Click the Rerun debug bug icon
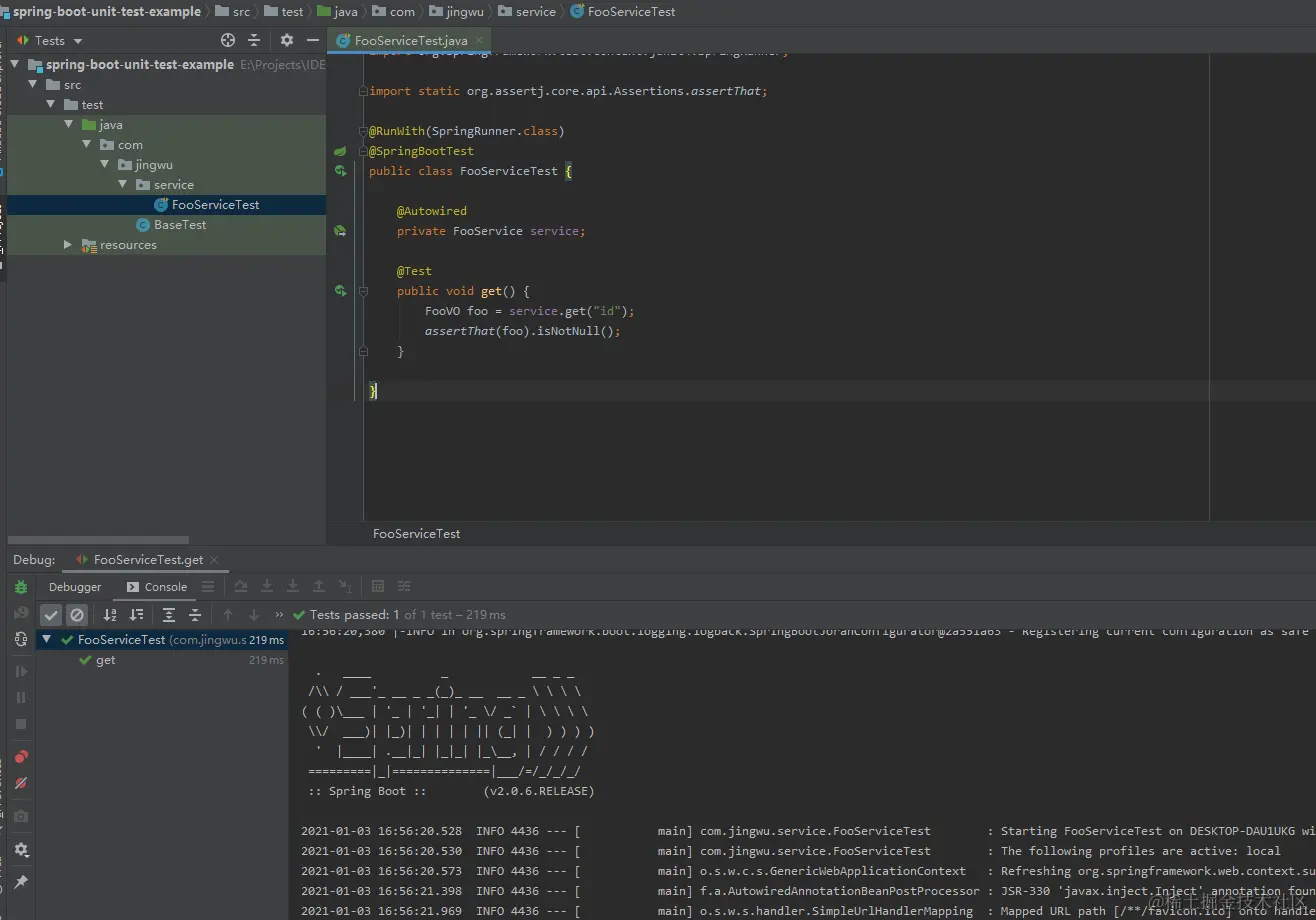 coord(21,587)
